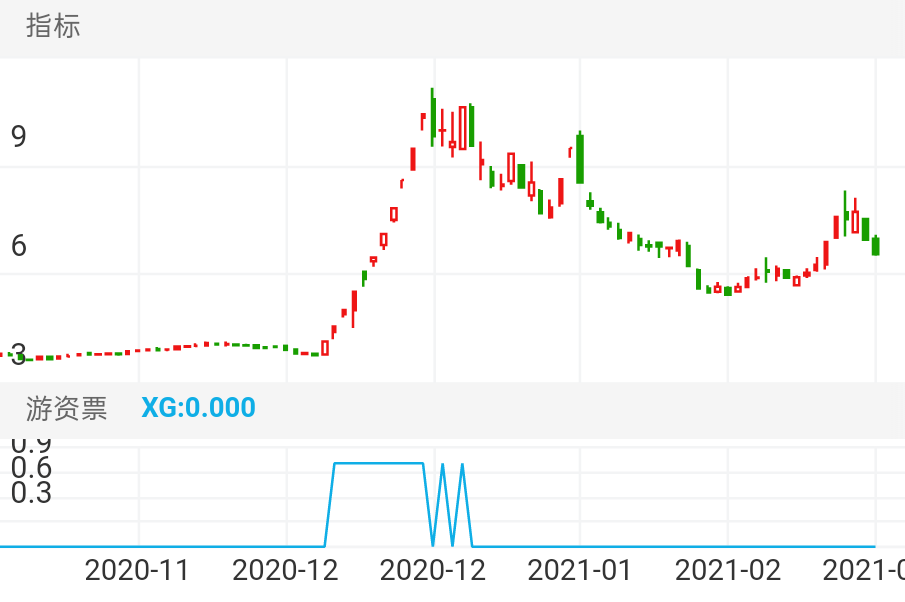The width and height of the screenshot is (905, 602).
Task: Click price axis label 9
Action: pos(19,137)
